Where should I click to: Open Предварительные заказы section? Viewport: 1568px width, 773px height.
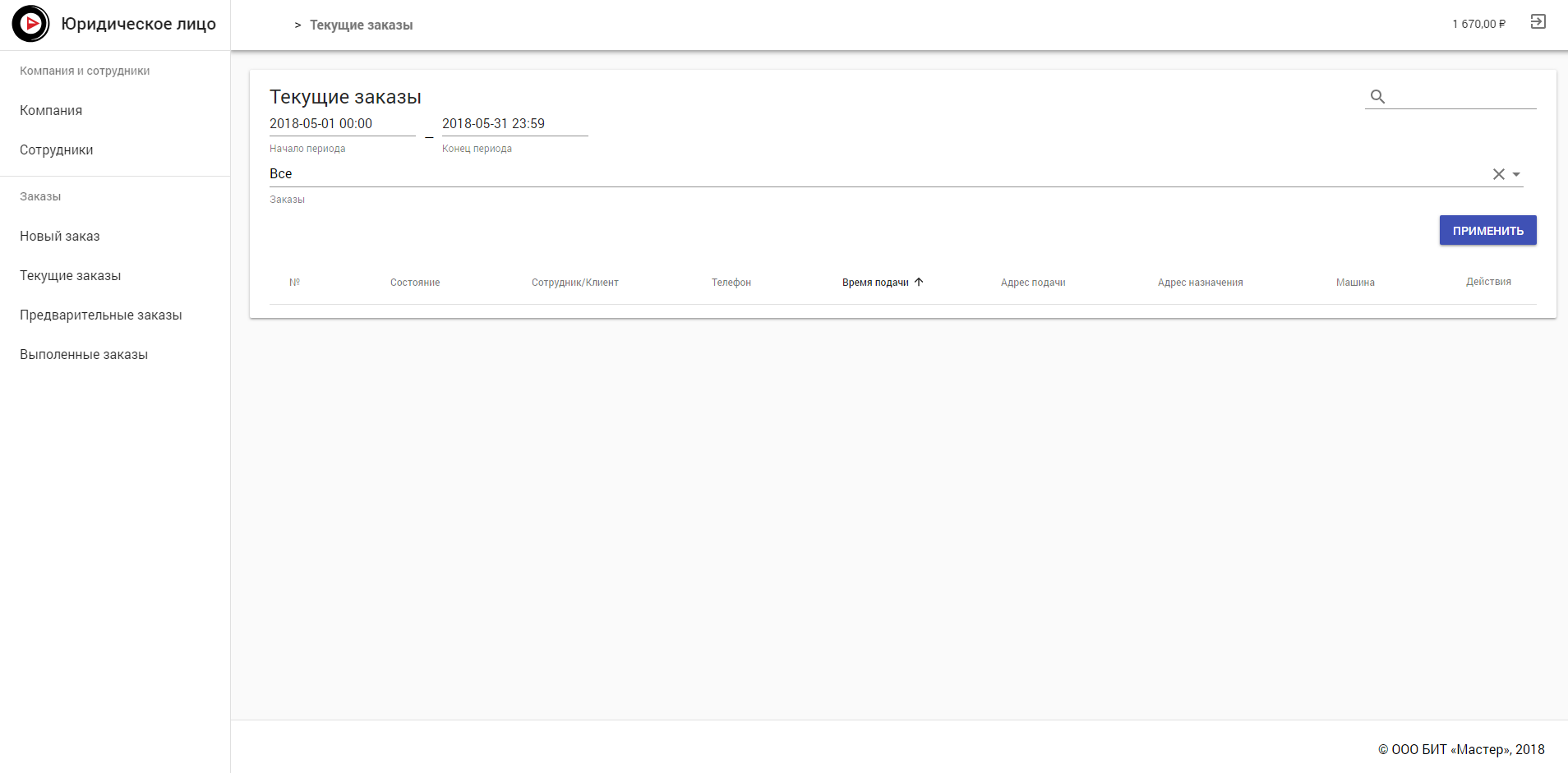pyautogui.click(x=101, y=315)
